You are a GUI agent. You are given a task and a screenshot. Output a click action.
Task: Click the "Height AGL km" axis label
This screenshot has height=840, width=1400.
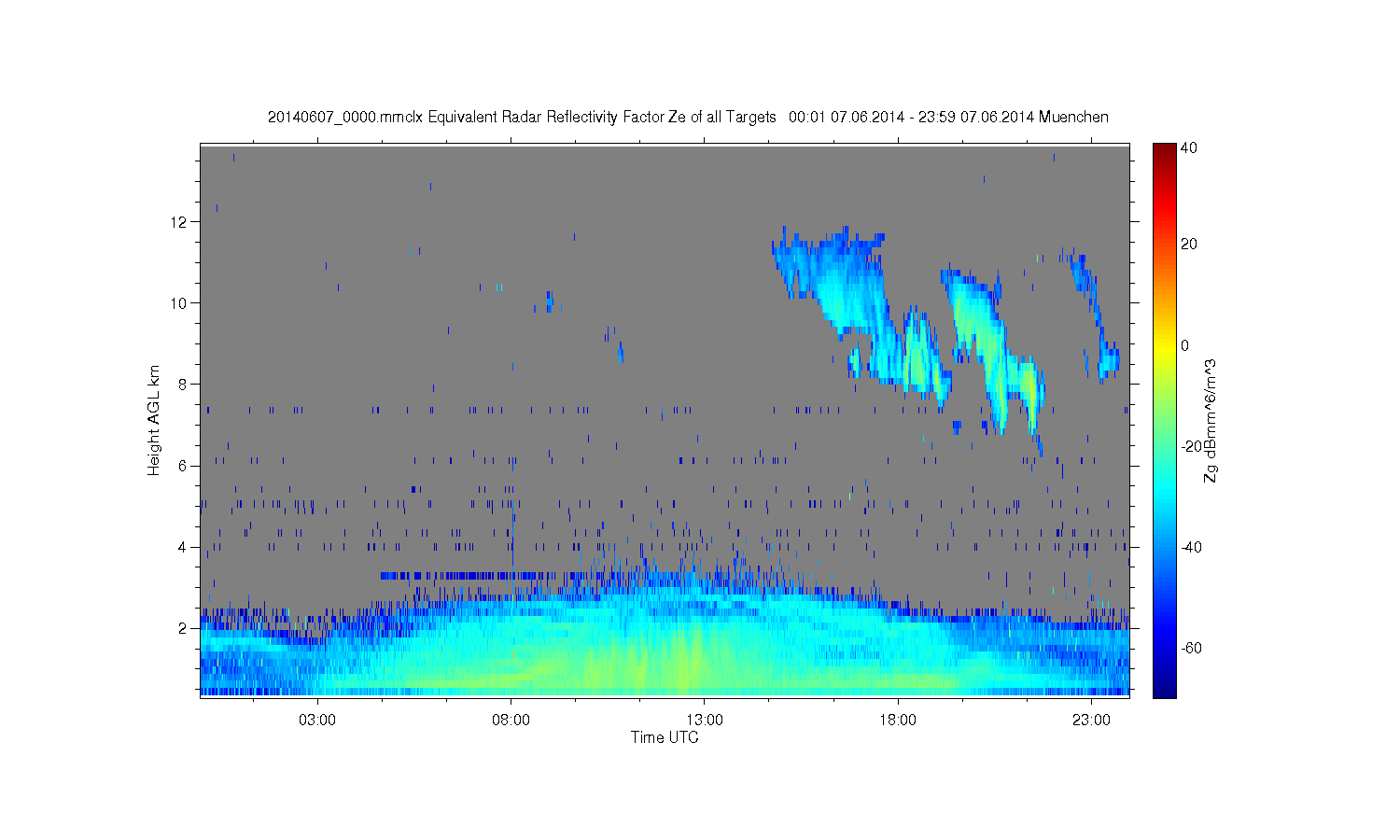click(154, 420)
